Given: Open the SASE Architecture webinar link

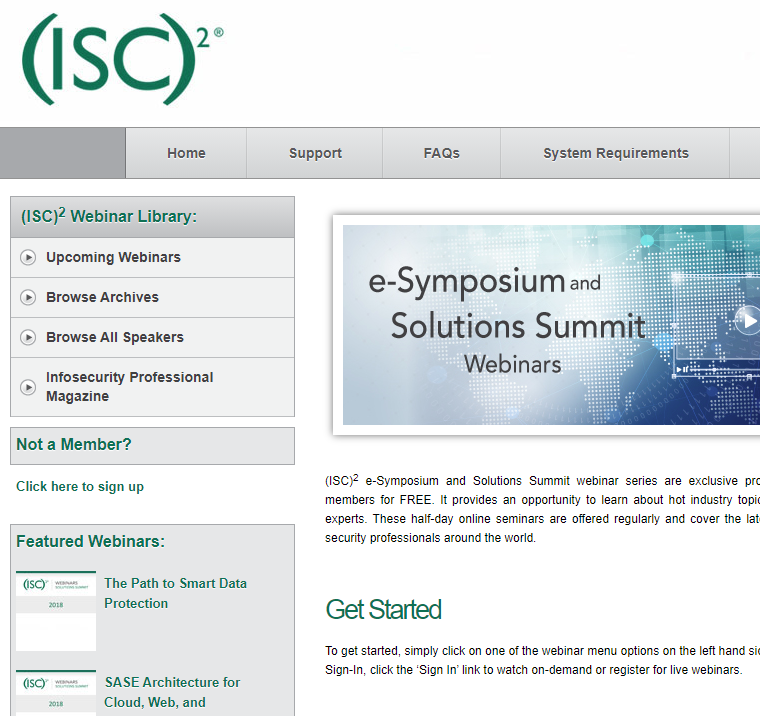Looking at the screenshot, I should pos(172,692).
